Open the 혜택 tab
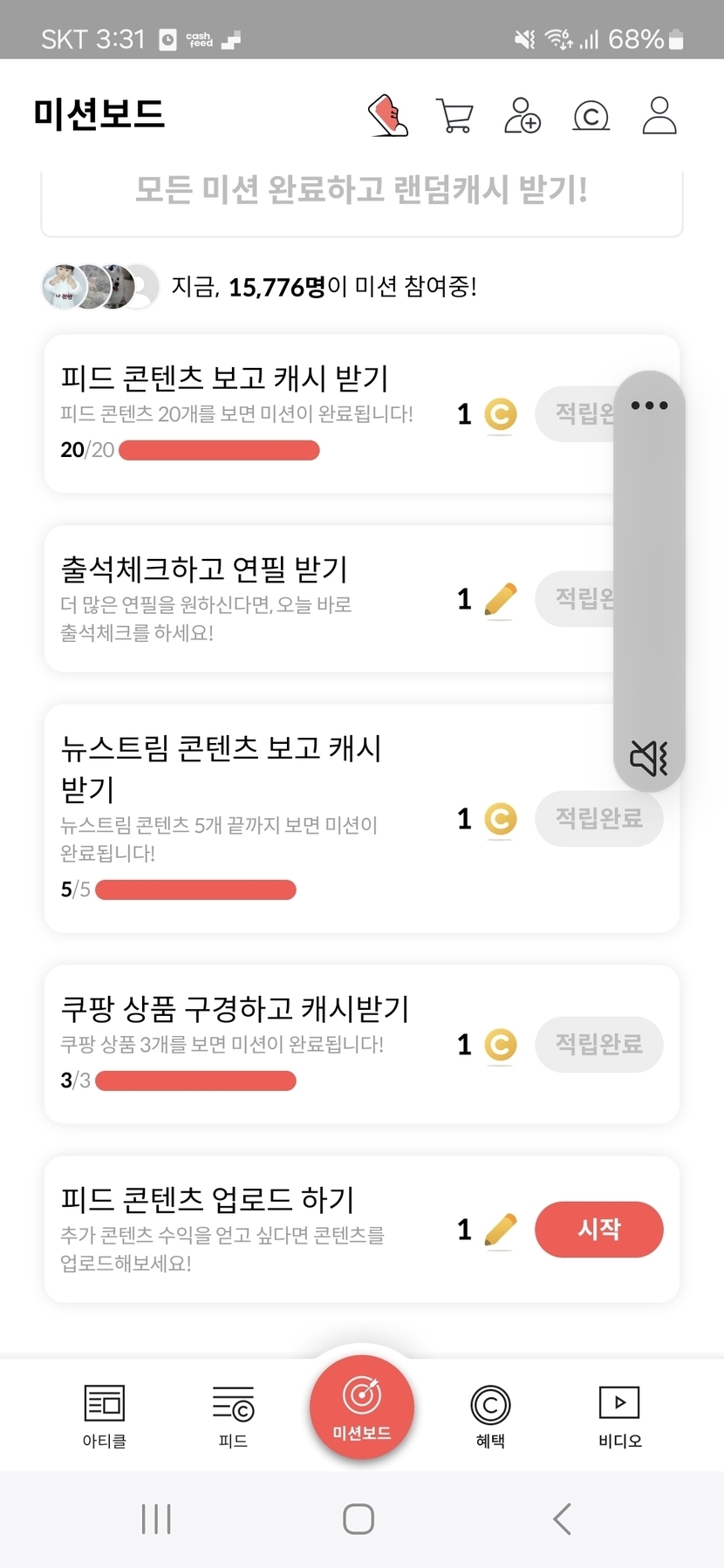The height and width of the screenshot is (1568, 724). (x=490, y=1415)
